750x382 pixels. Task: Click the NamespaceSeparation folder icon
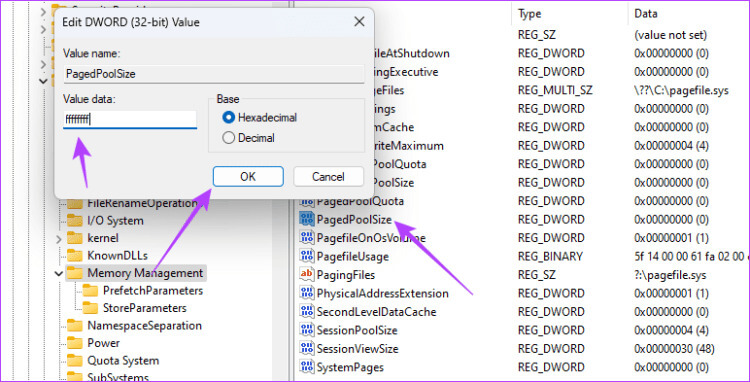(75, 326)
